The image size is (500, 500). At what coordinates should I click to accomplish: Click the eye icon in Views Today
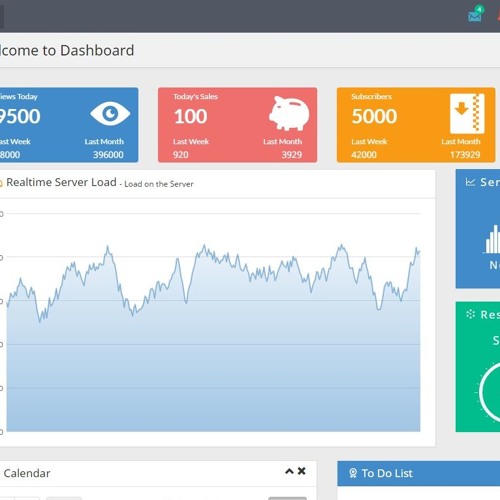(x=110, y=114)
